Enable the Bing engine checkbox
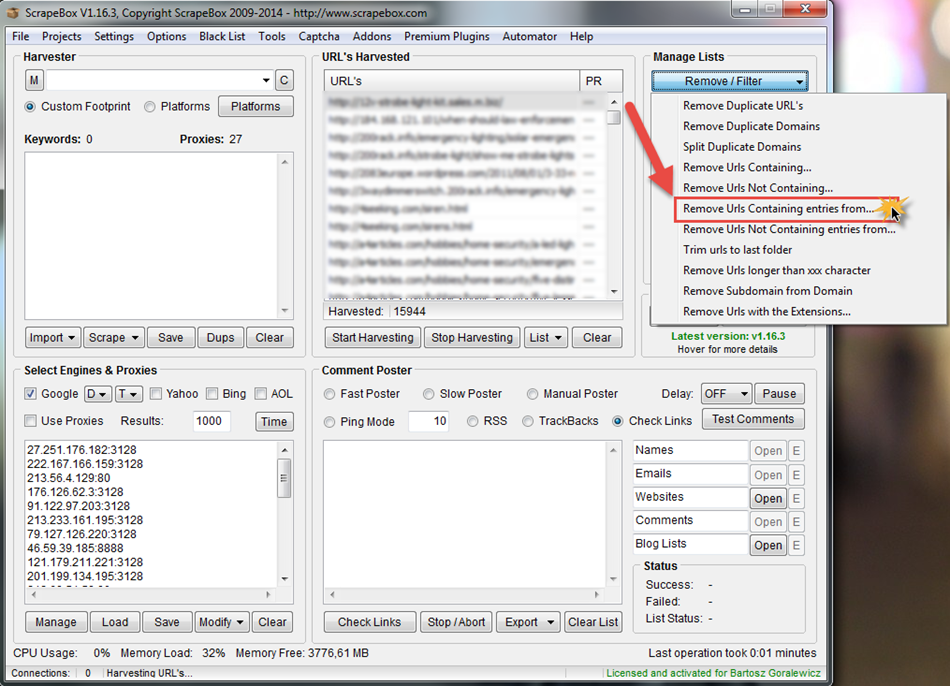950x686 pixels. (212, 394)
